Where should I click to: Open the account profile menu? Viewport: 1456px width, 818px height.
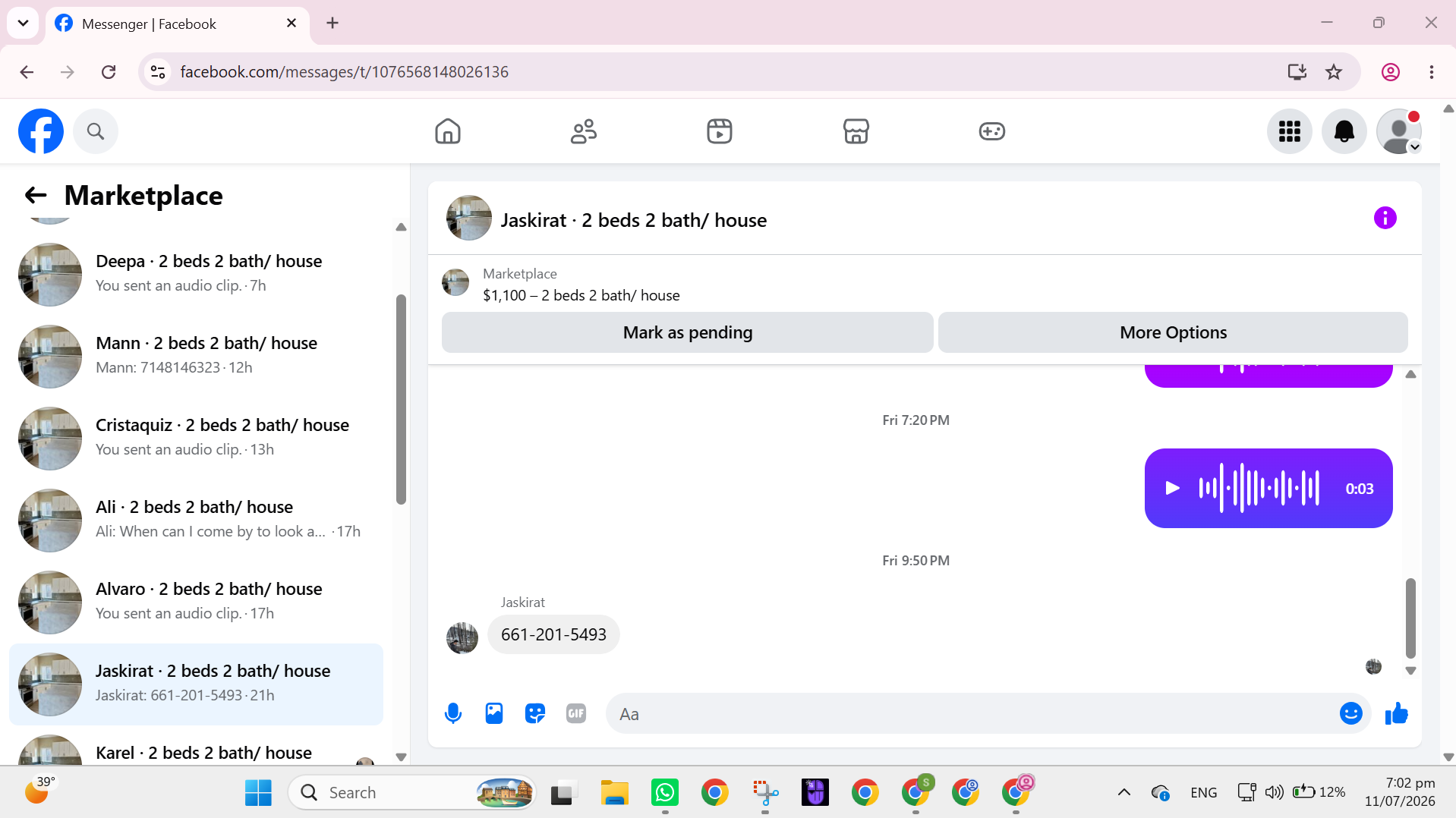coord(1399,131)
